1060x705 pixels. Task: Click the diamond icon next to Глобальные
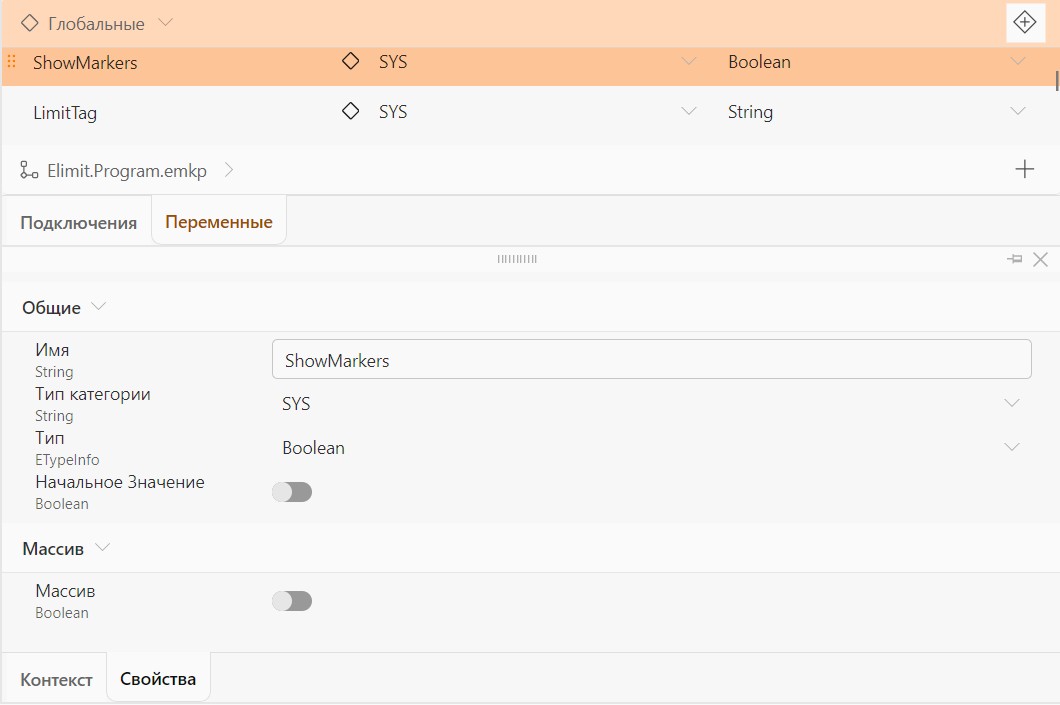tap(29, 23)
